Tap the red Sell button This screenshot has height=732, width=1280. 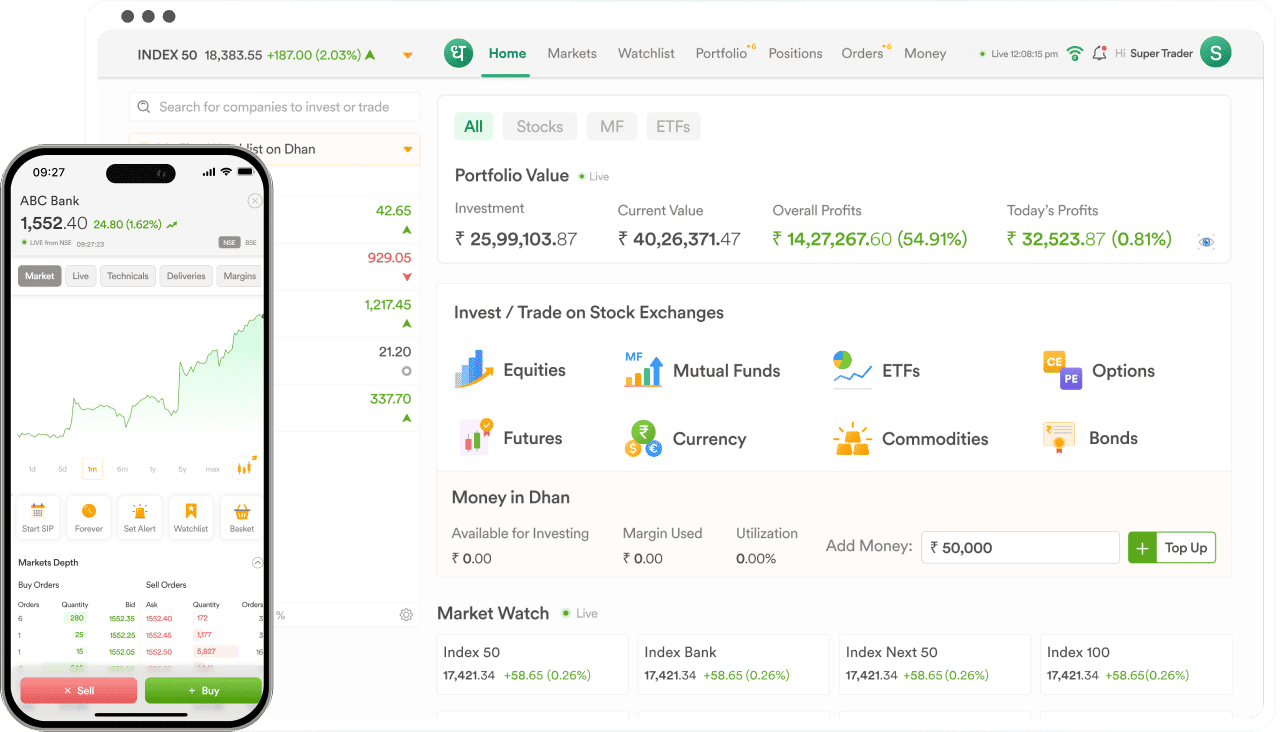pyautogui.click(x=79, y=690)
